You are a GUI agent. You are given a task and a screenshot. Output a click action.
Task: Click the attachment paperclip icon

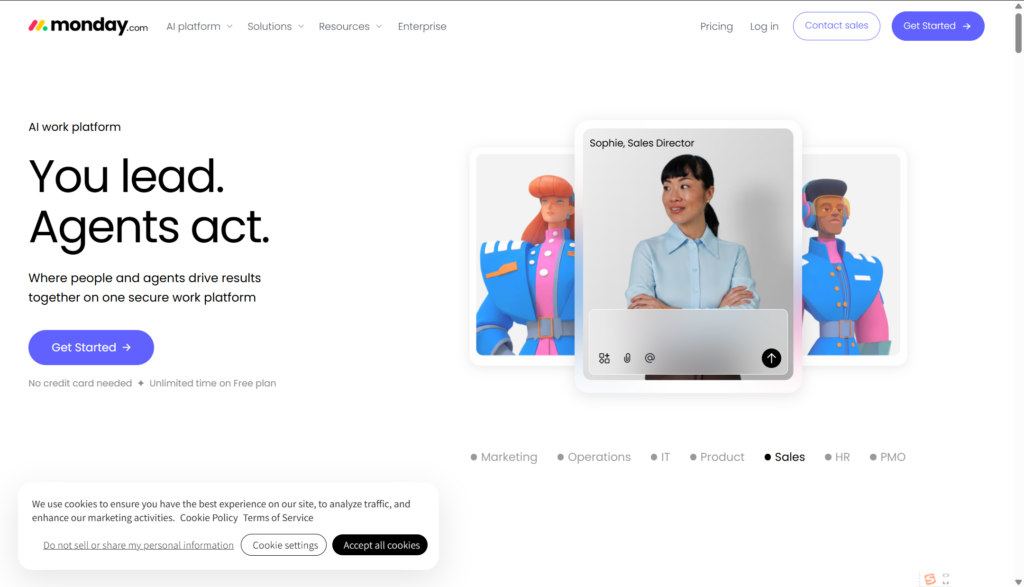coord(627,358)
